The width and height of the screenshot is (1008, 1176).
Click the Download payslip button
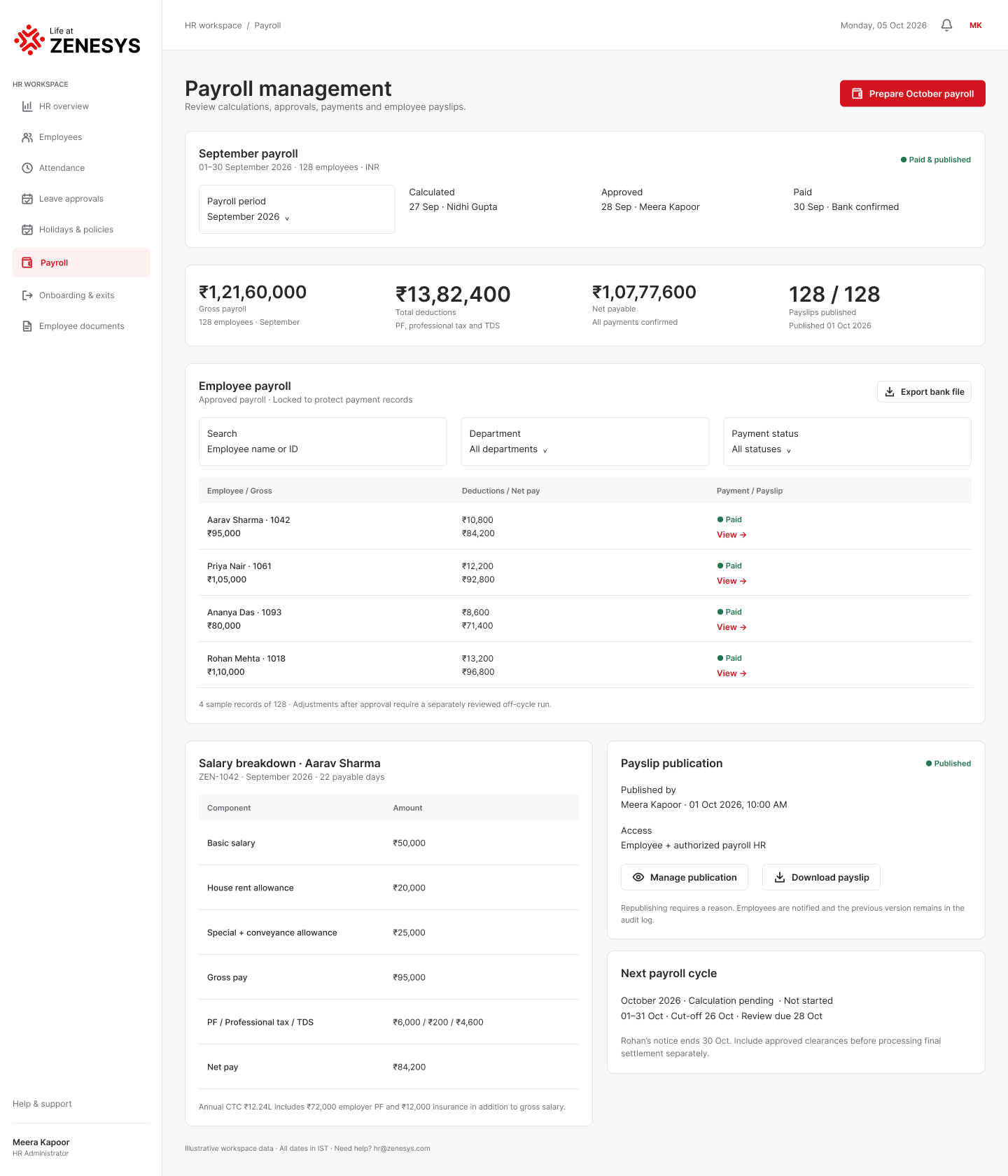pyautogui.click(x=821, y=877)
